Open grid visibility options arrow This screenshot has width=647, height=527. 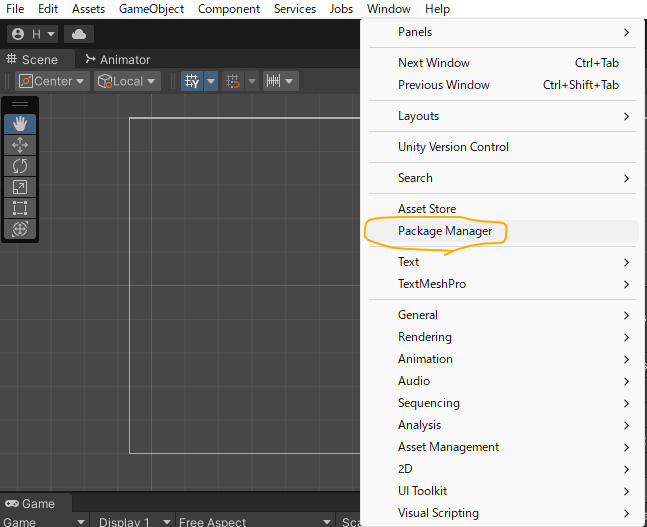tap(211, 81)
